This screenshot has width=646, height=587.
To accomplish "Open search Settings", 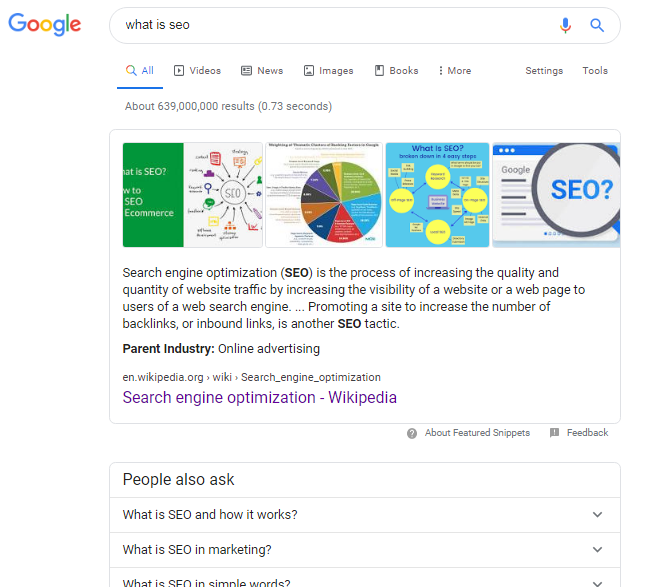I will tap(544, 71).
